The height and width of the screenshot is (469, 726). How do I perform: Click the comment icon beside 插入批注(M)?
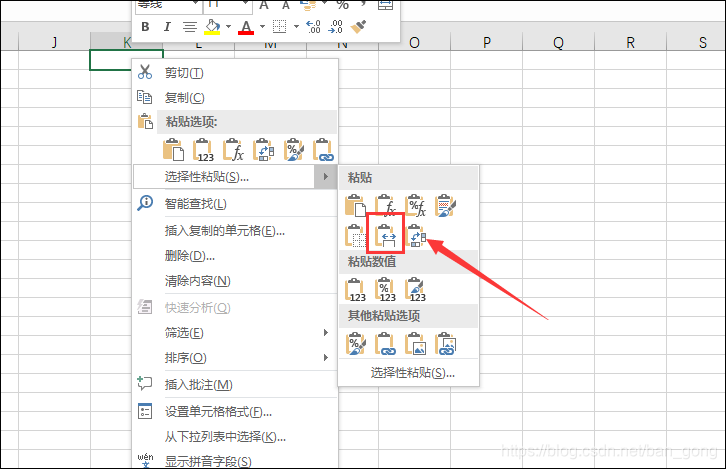click(145, 383)
